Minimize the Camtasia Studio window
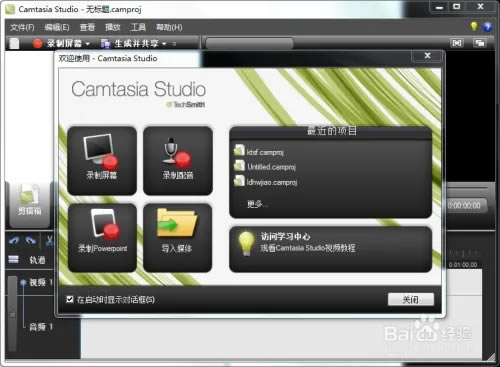 pos(440,7)
